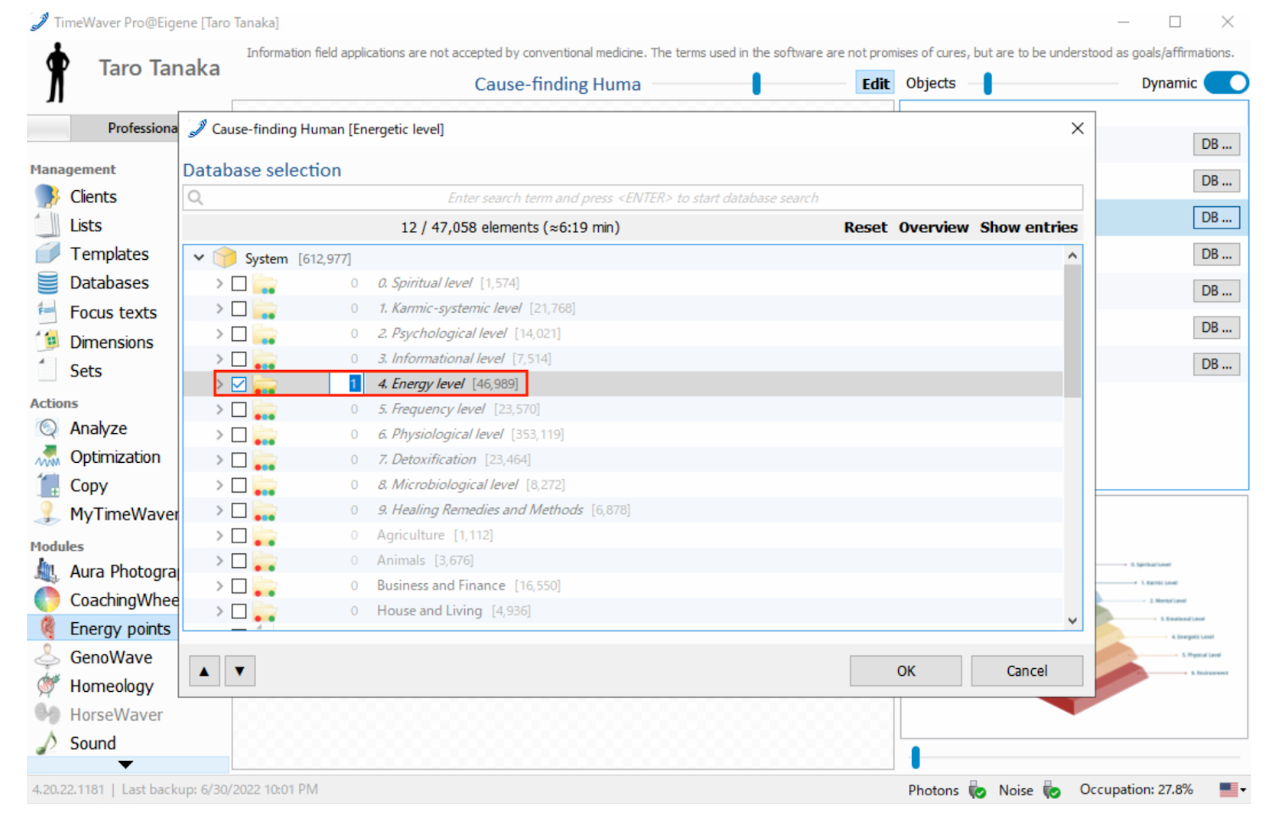Collapse the System tree node
Image resolution: width=1284 pixels, height=824 pixels.
tap(199, 258)
